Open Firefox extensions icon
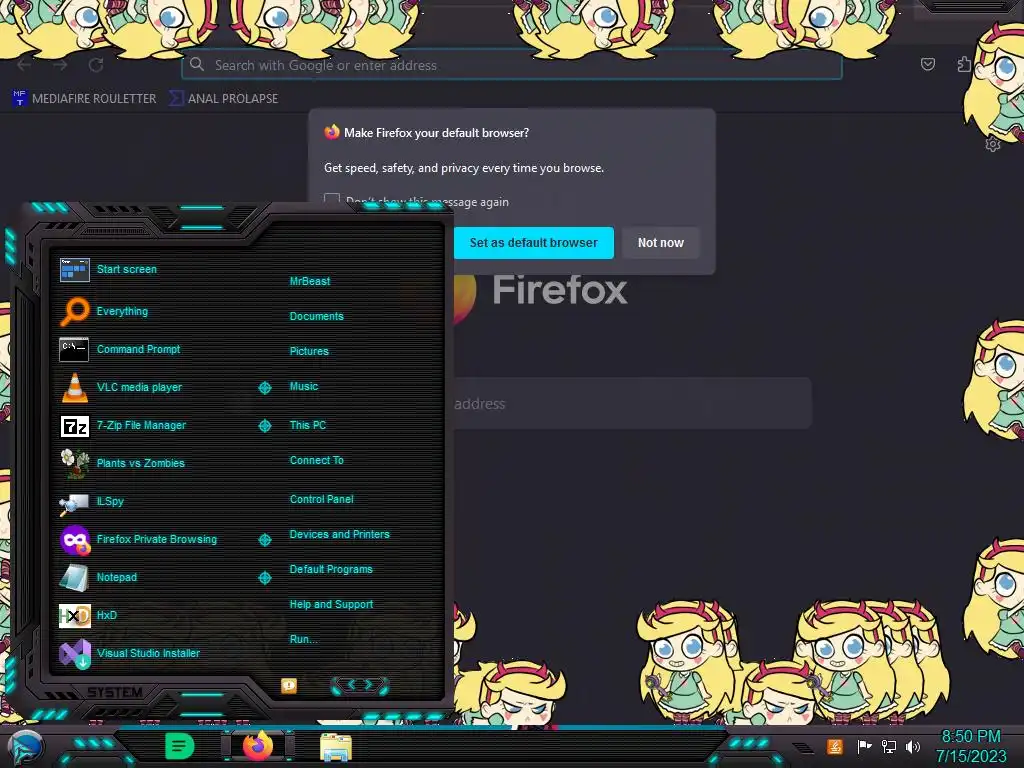1024x768 pixels. click(x=964, y=64)
